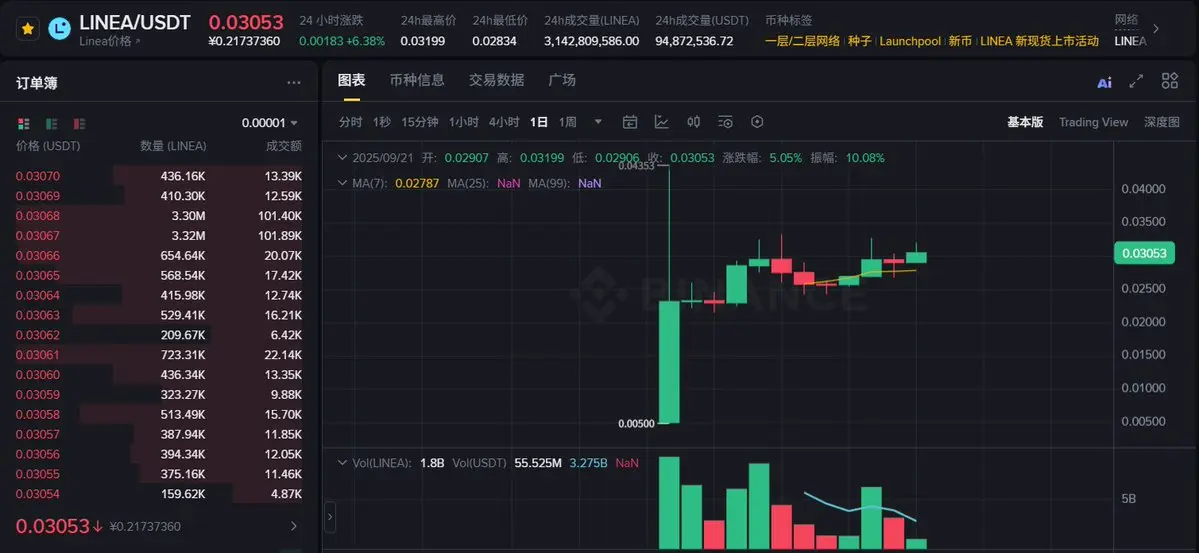Click the tall first green listing candlestick
This screenshot has width=1199, height=553.
pyautogui.click(x=669, y=361)
